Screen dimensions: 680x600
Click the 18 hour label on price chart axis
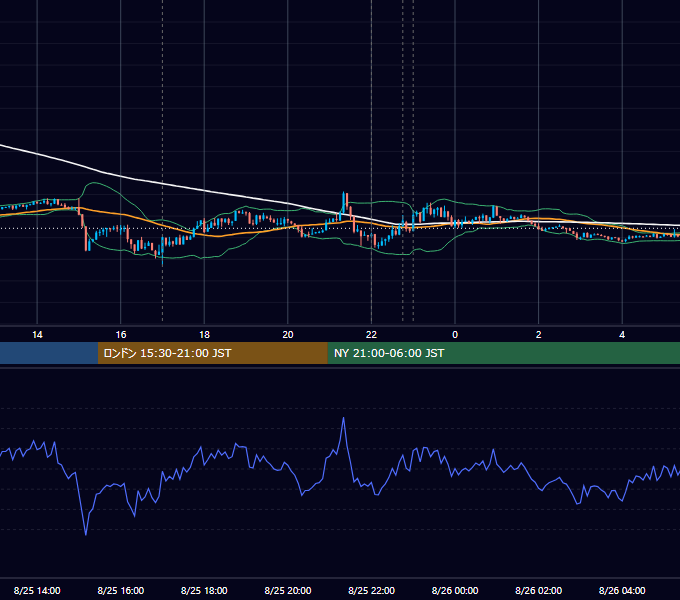[x=204, y=335]
